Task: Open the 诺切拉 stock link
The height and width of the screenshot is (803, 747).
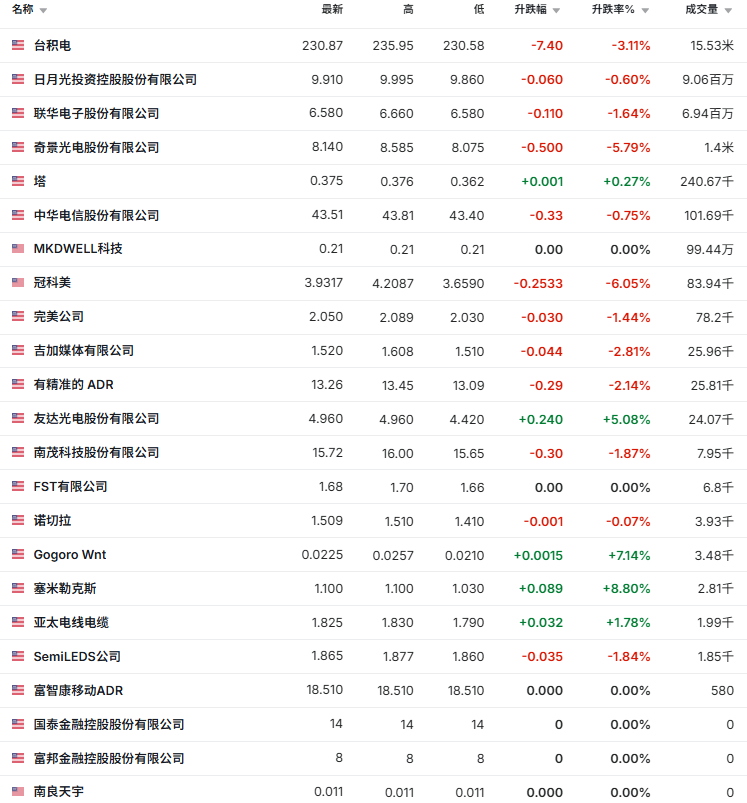Action: click(x=52, y=520)
